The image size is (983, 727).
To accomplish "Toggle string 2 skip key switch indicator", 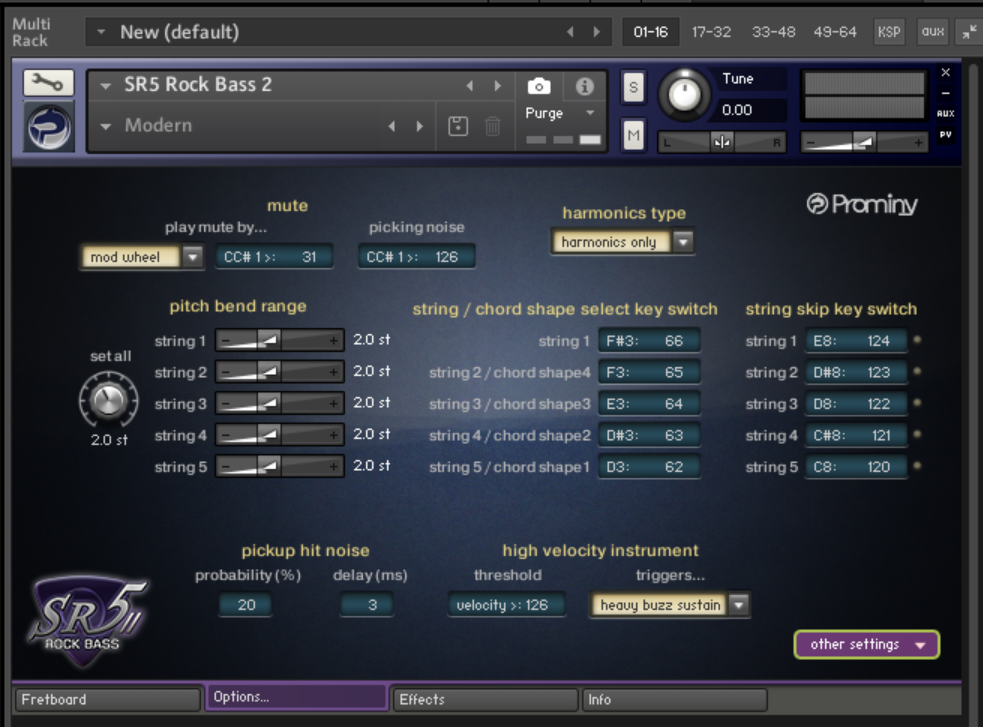I will pos(917,372).
